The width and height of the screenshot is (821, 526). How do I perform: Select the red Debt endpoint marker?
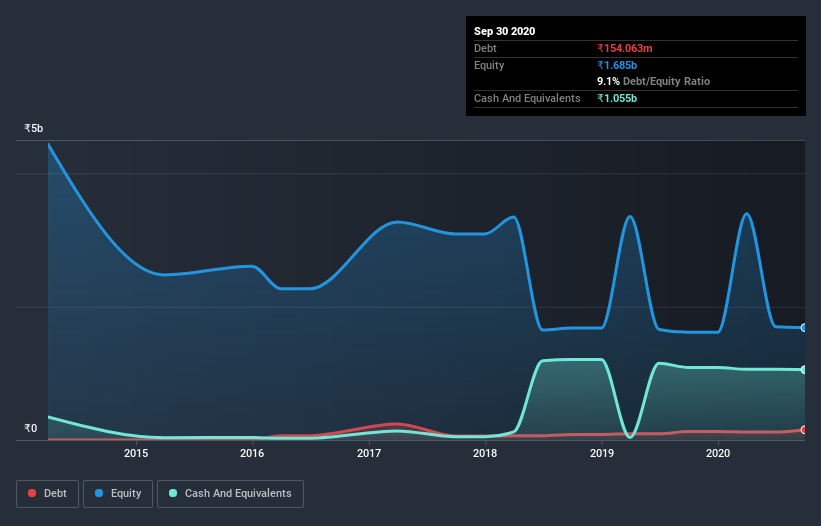click(804, 430)
